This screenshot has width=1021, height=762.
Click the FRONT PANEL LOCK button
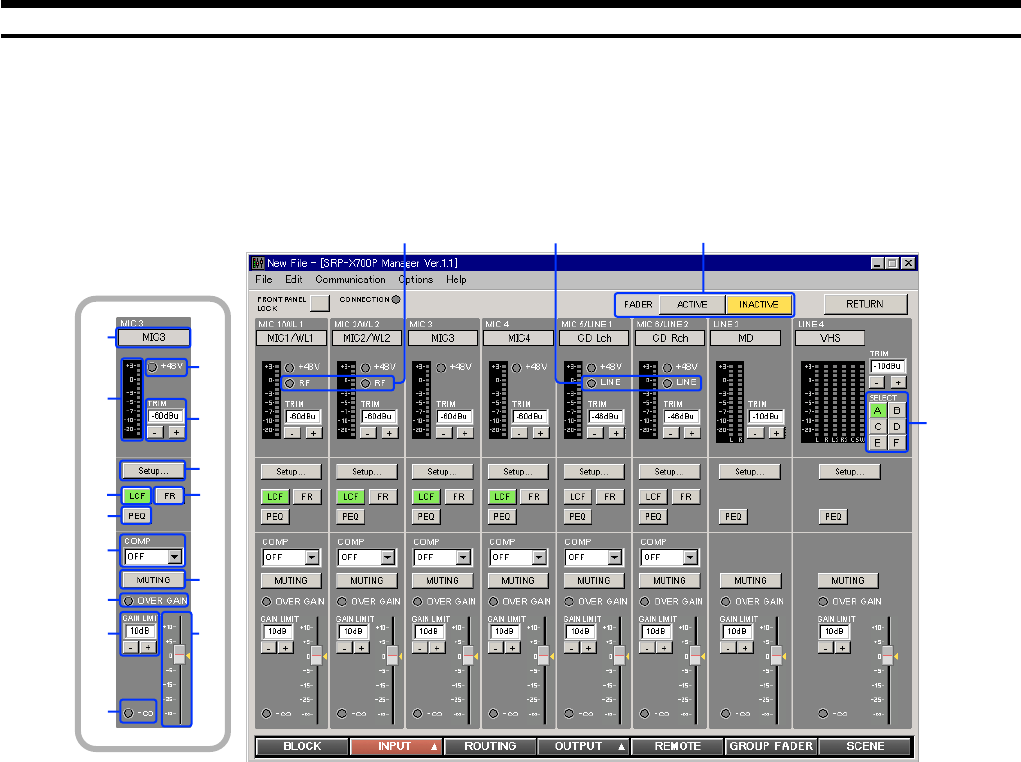[319, 303]
